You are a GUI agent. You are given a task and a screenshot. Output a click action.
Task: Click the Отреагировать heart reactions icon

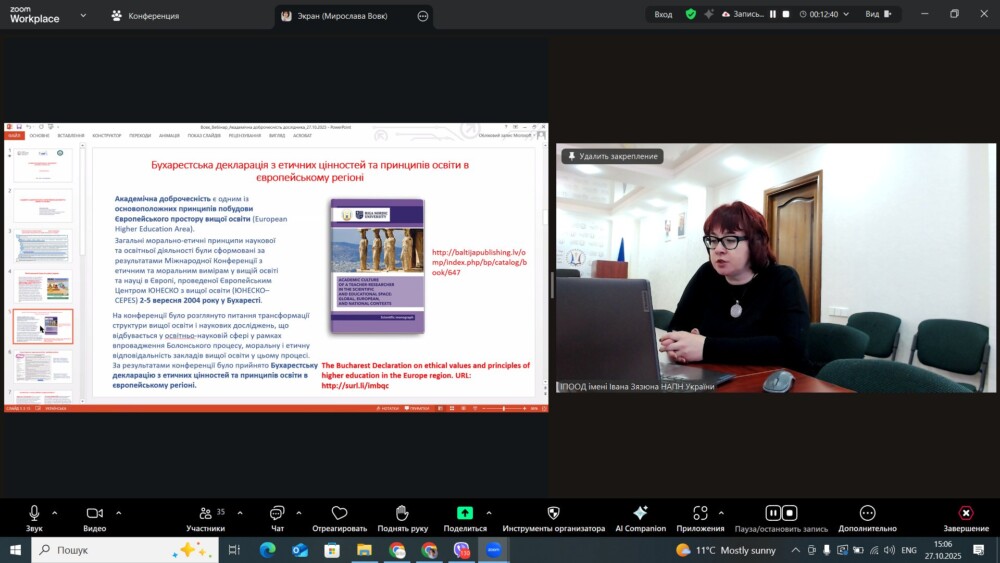click(339, 514)
